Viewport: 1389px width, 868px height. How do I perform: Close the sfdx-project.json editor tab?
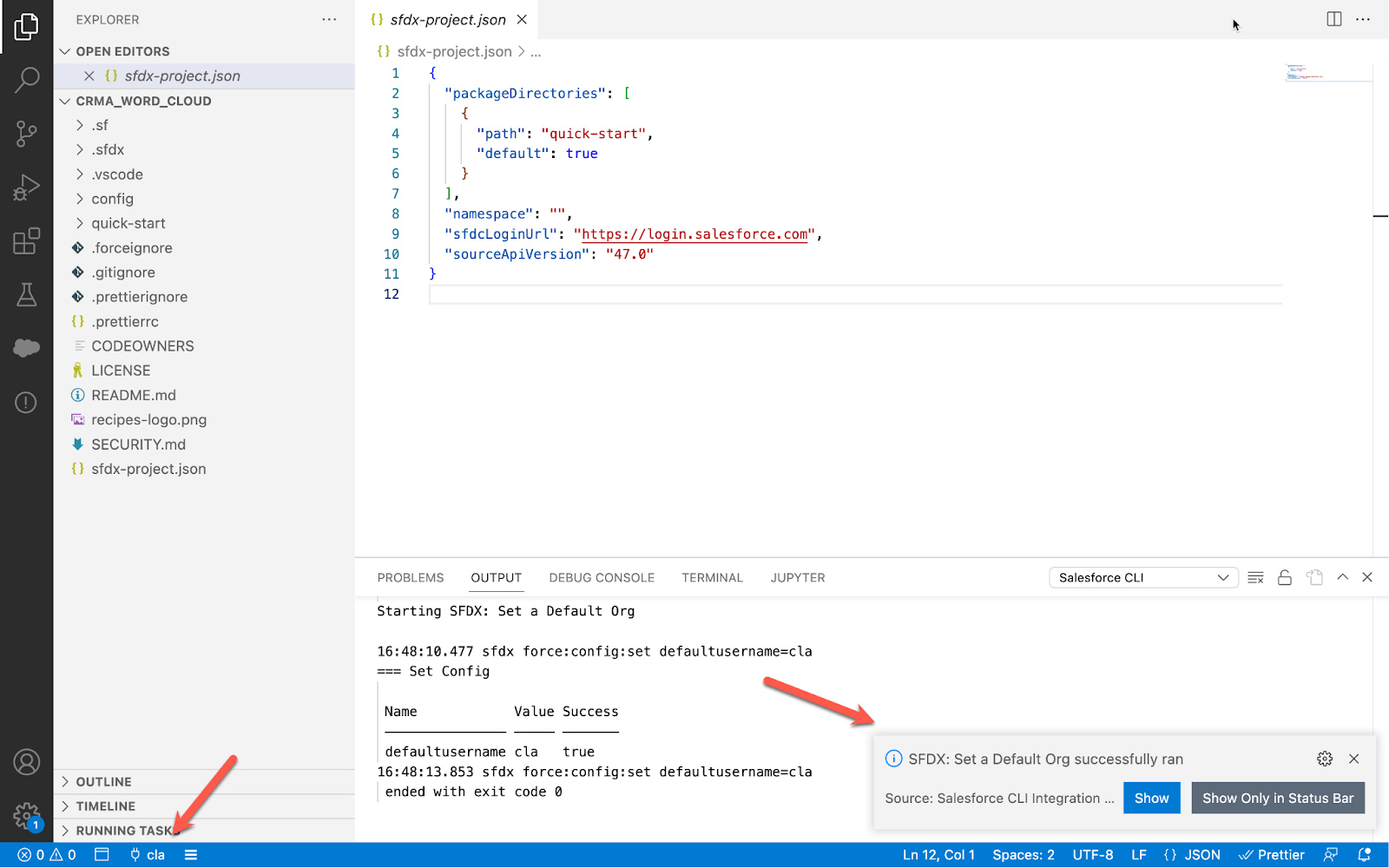522,19
